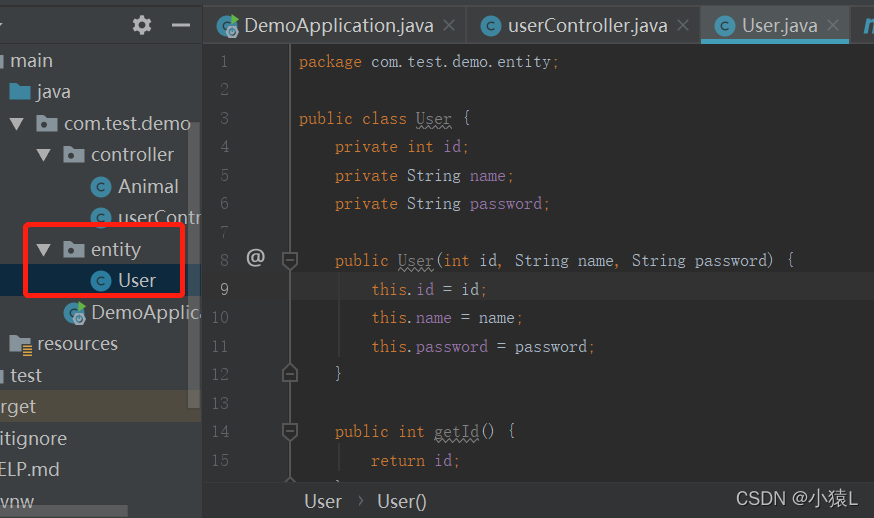Click class name 'User' on line 3
This screenshot has height=518, width=874.
[434, 119]
